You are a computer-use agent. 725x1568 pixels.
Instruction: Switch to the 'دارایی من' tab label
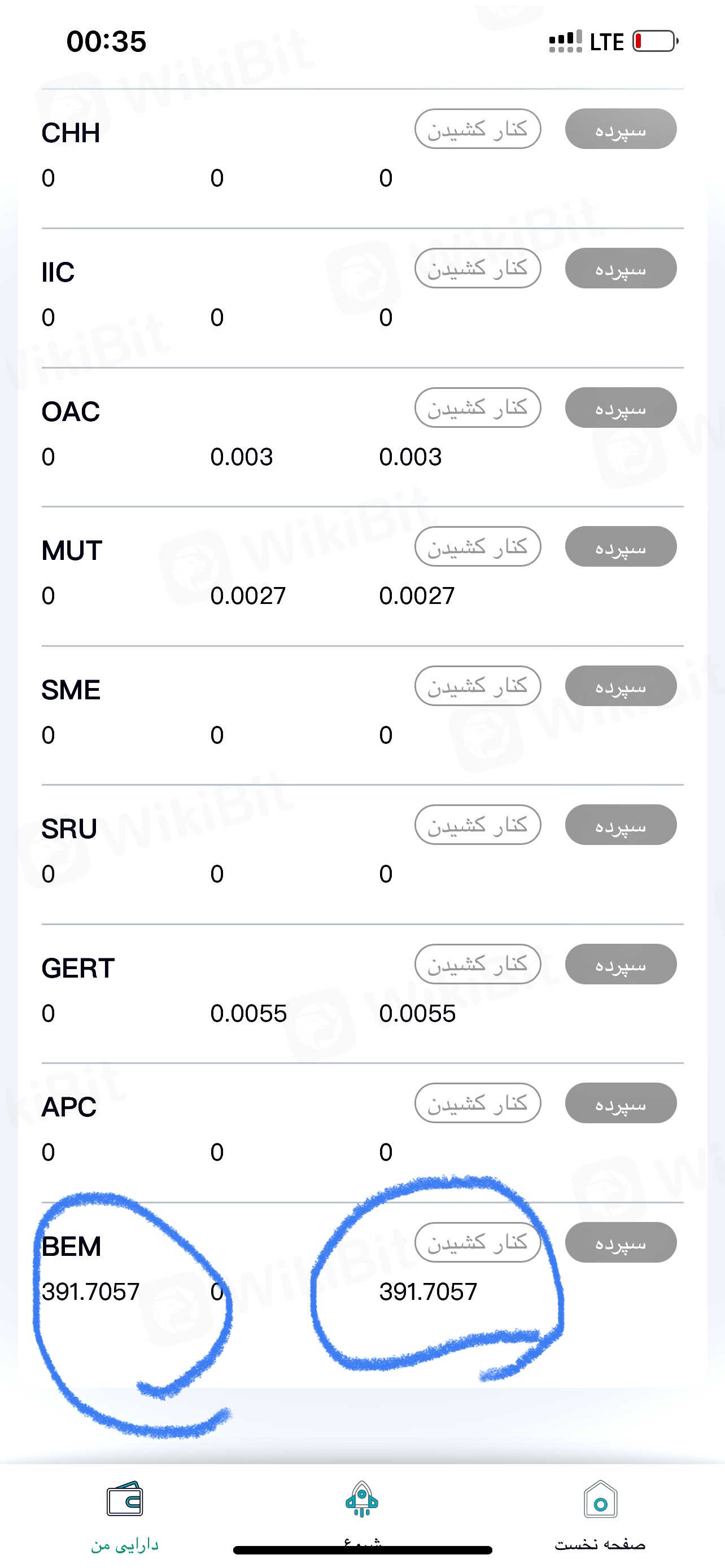pos(125,1545)
